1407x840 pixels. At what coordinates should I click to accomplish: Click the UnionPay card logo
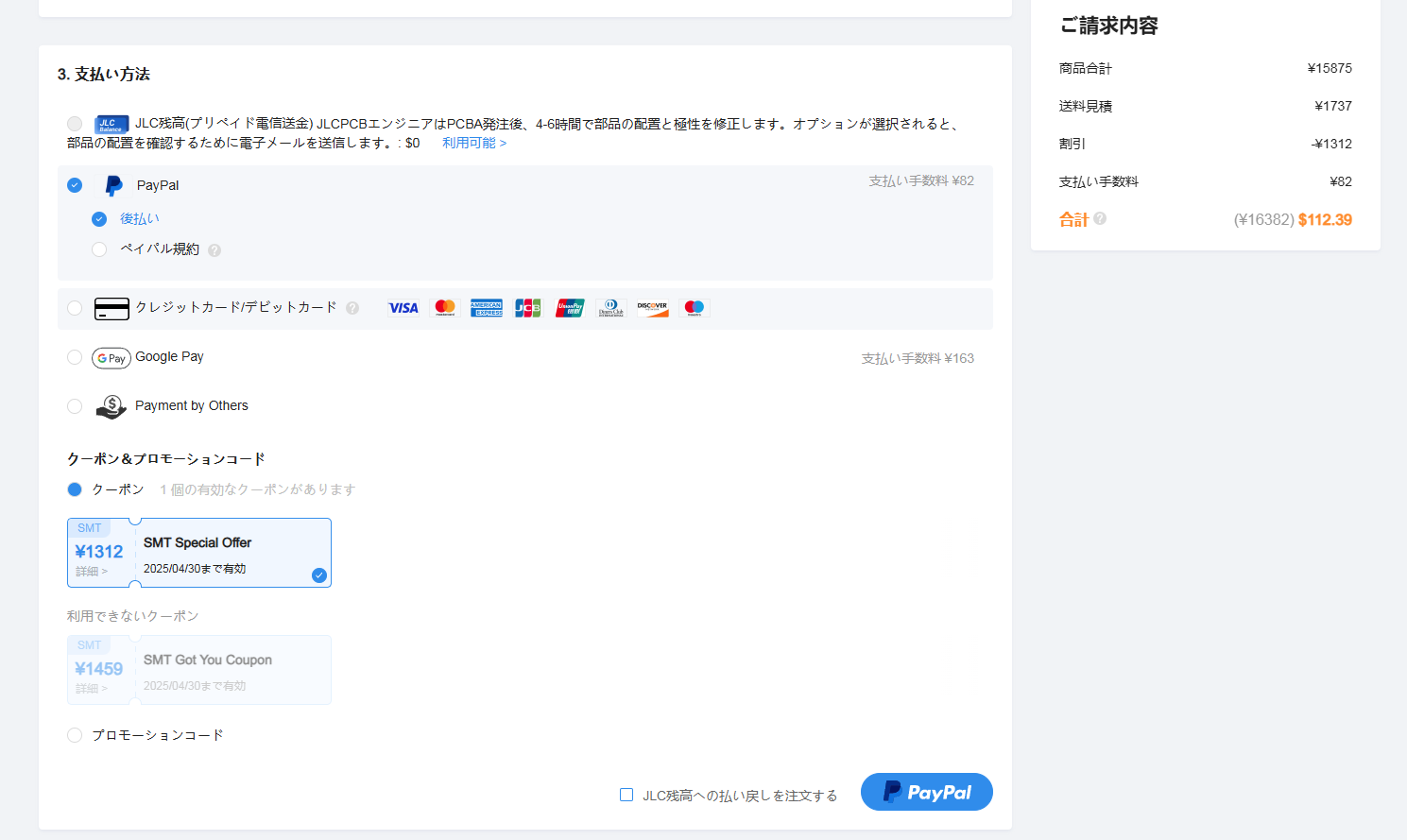click(x=570, y=308)
